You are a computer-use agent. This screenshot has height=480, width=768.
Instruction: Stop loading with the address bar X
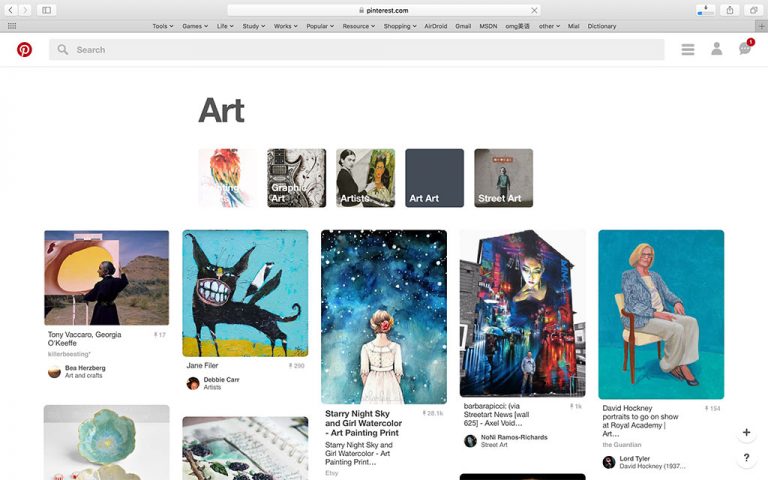(534, 10)
